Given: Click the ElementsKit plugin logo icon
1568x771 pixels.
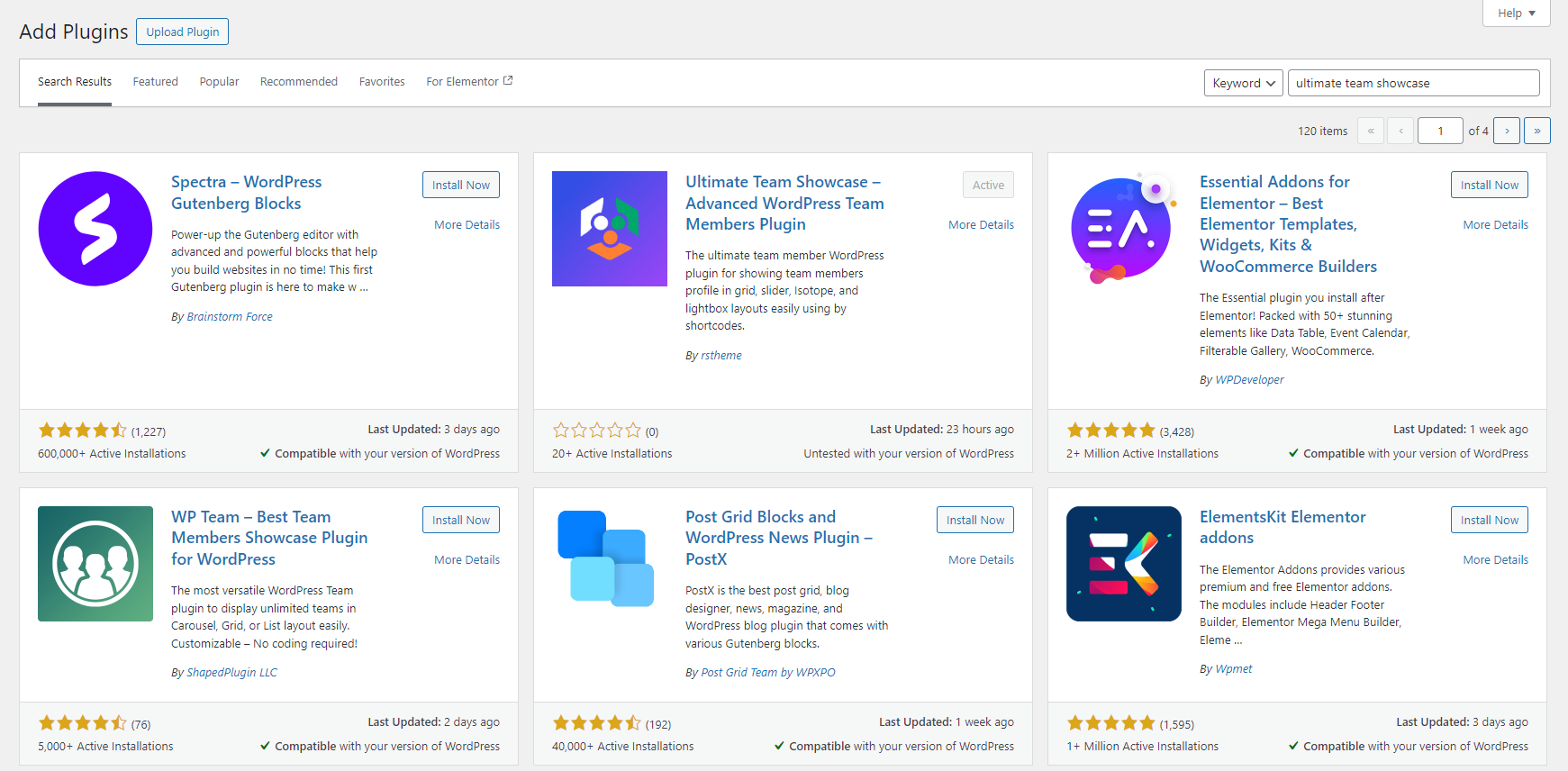Looking at the screenshot, I should (1124, 564).
